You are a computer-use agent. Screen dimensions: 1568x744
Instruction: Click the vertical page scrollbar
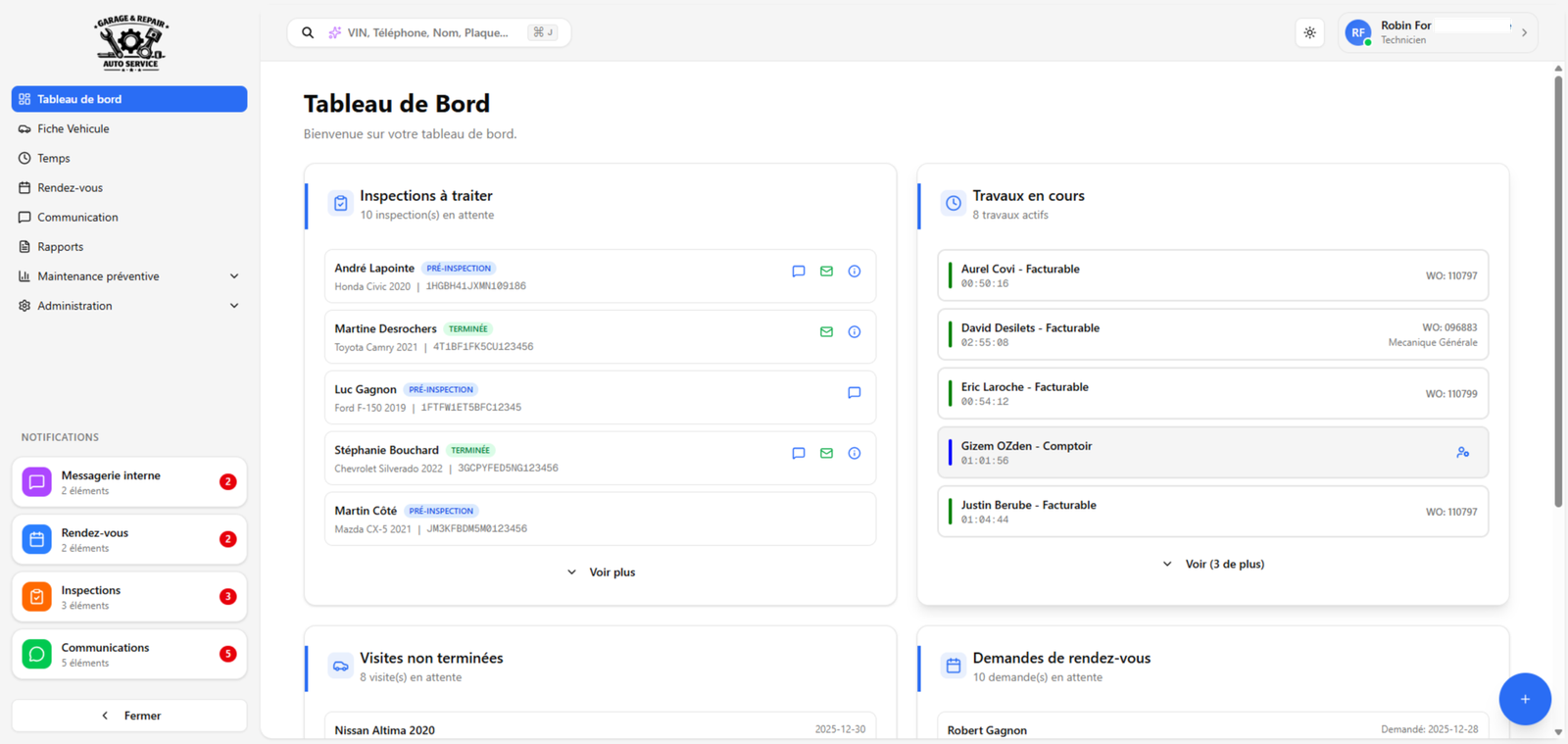click(1558, 294)
